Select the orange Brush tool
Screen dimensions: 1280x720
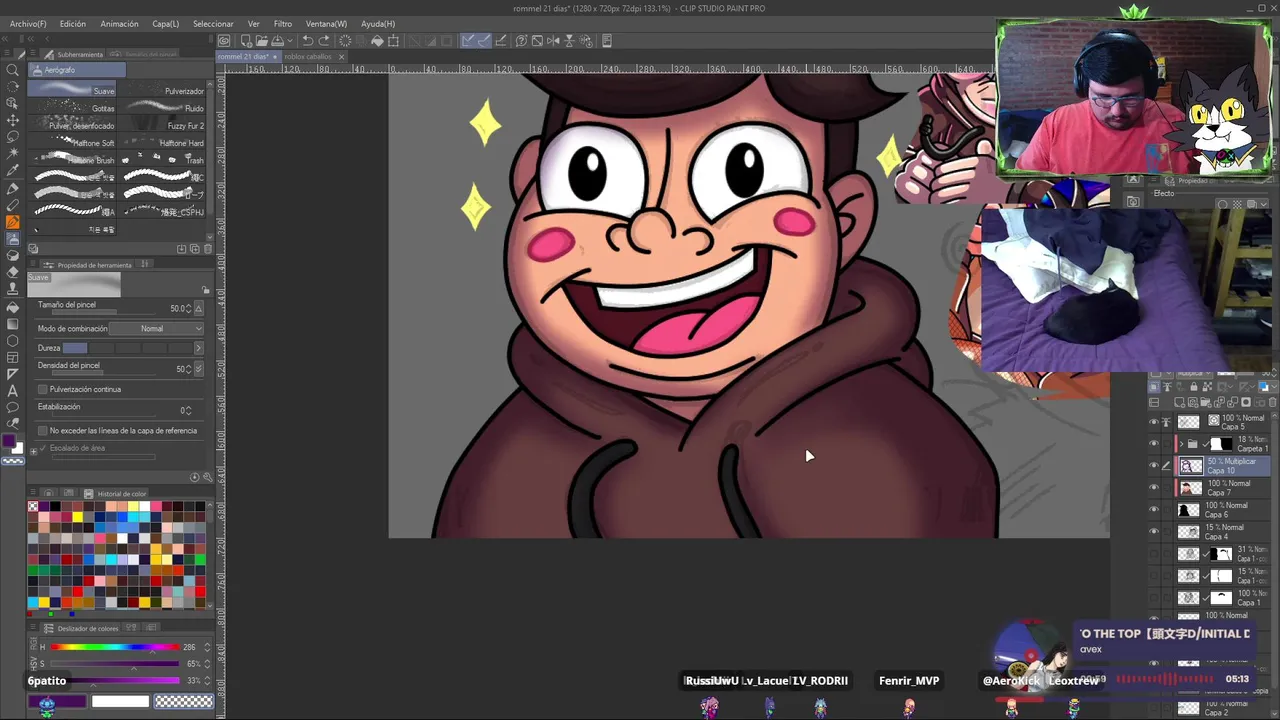[13, 222]
